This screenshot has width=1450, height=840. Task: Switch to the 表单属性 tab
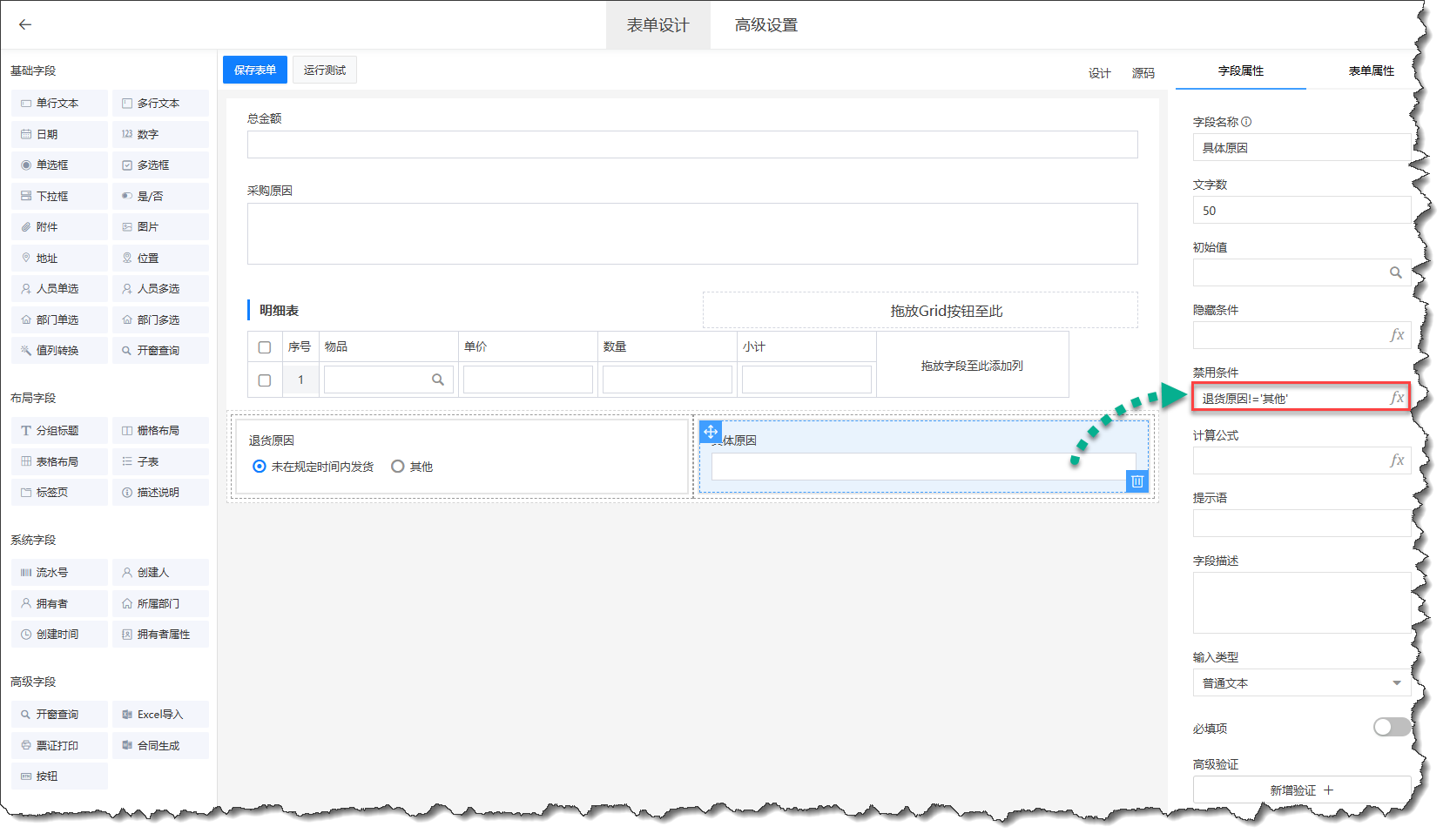coord(1371,71)
